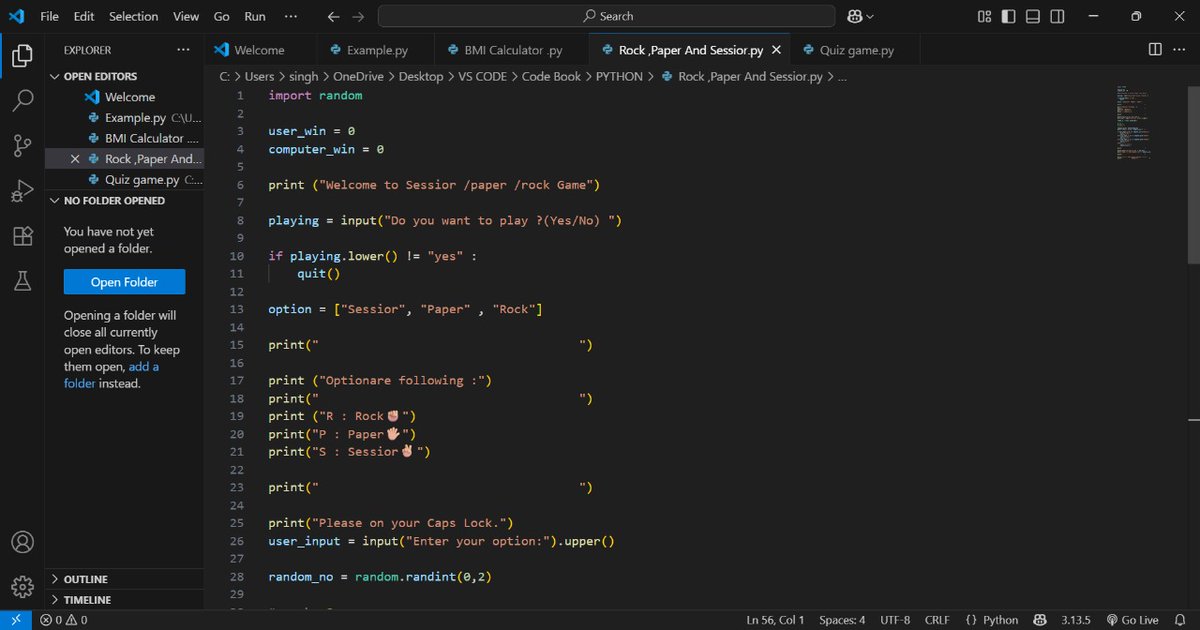Go back with the left arrow
Screen dimensions: 1200x630
pos(334,16)
